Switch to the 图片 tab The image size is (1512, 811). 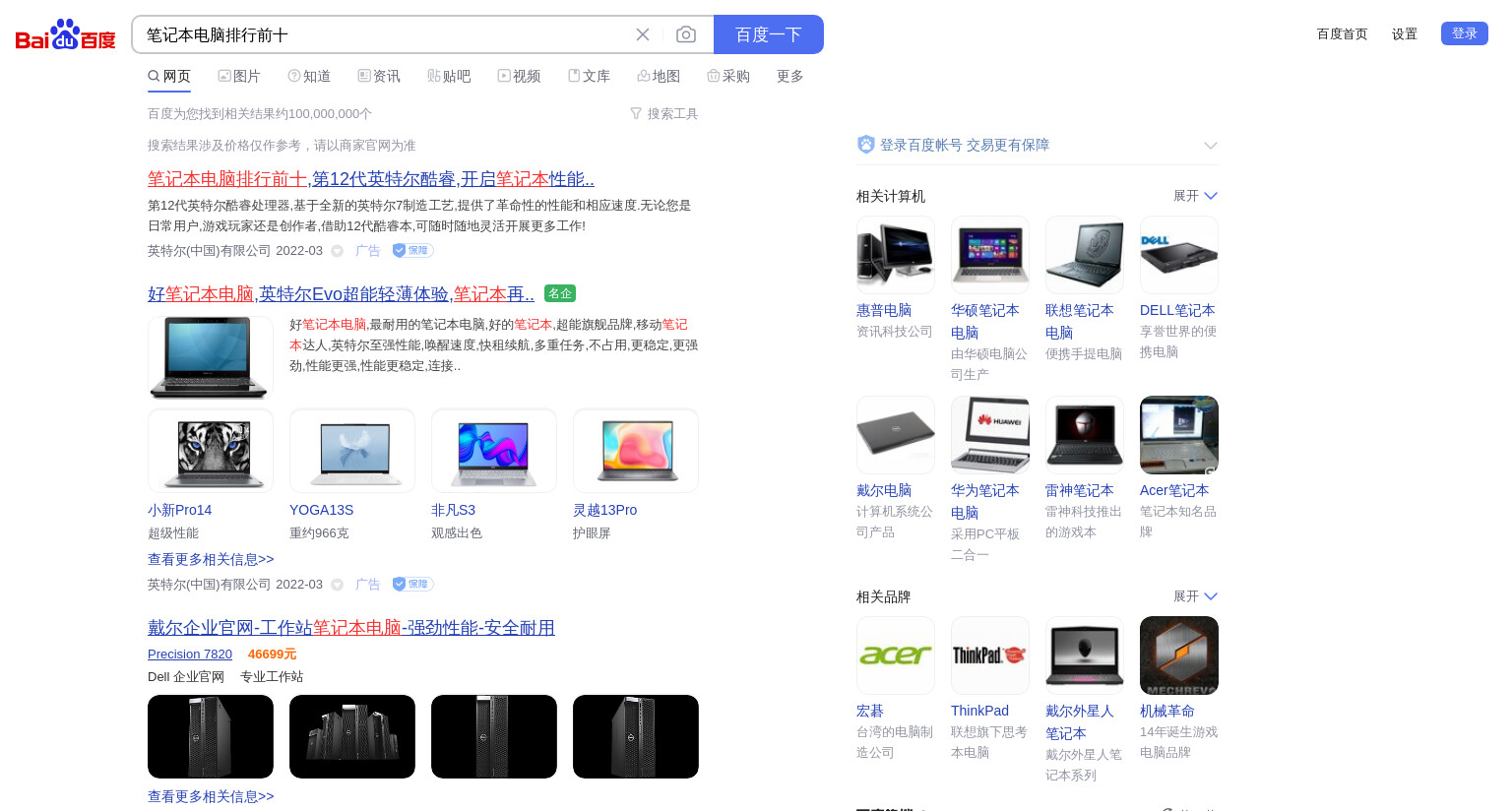click(x=239, y=76)
